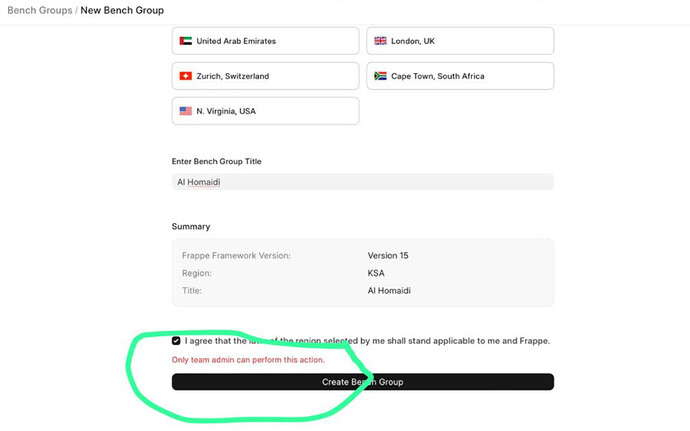690x431 pixels.
Task: Click the Al Homaidi title summary value
Action: 389,291
